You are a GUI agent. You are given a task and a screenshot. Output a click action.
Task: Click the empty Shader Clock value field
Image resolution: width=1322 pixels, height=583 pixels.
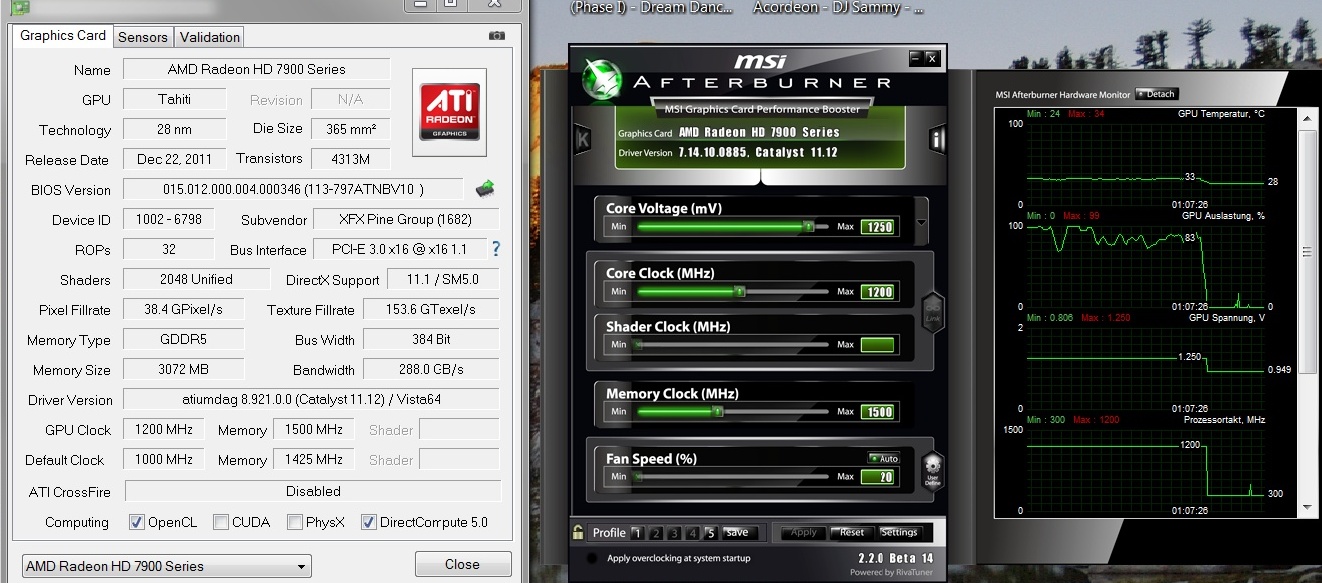[x=877, y=345]
